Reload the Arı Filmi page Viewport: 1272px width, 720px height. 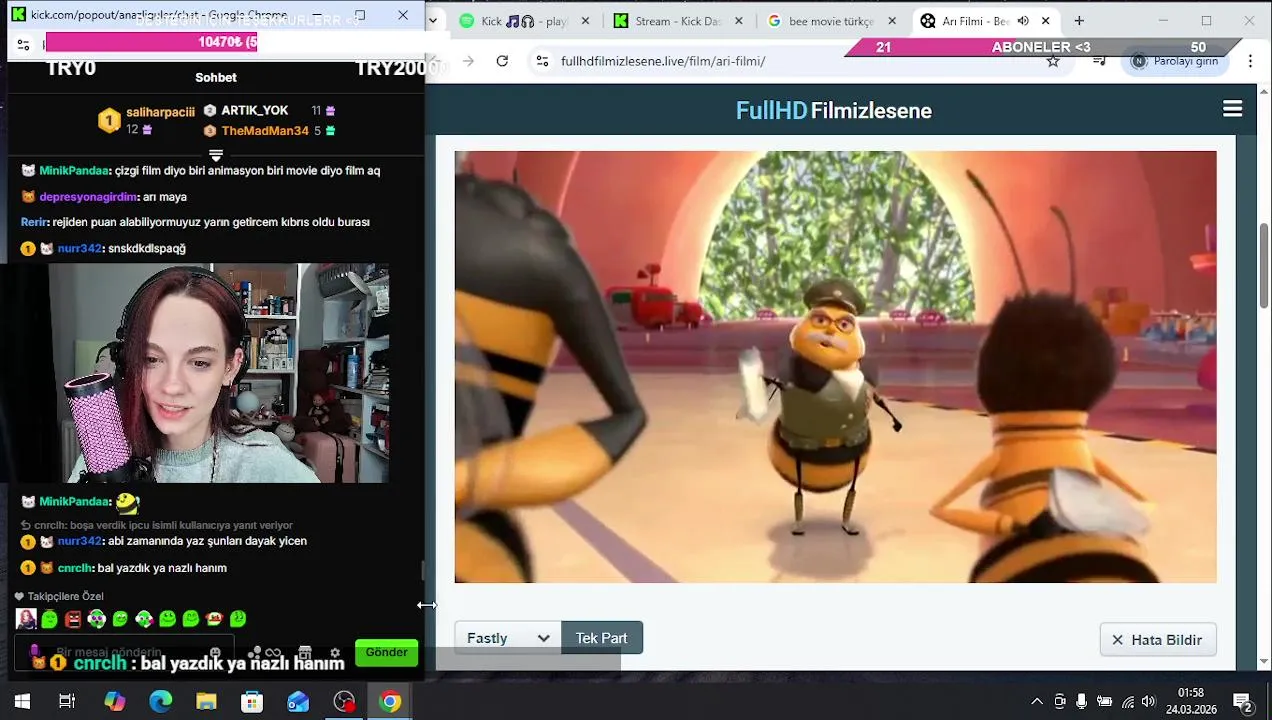pyautogui.click(x=502, y=61)
